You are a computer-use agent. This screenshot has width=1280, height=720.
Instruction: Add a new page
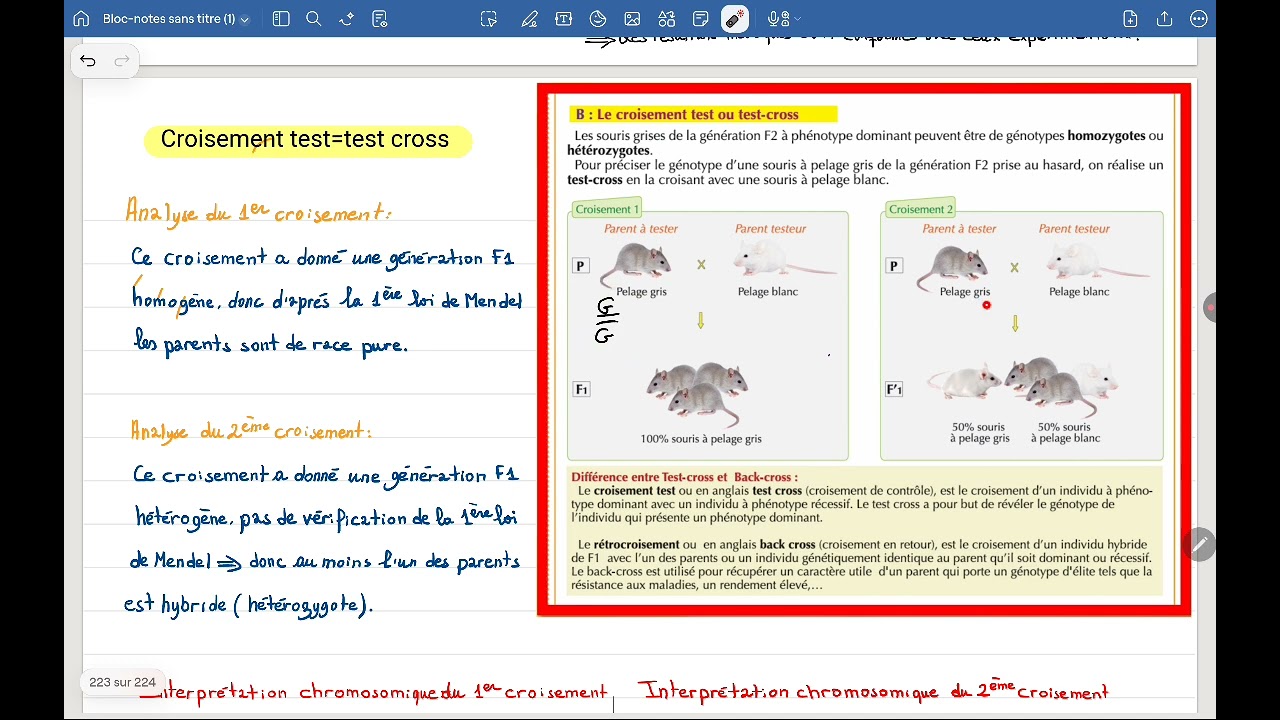1130,19
